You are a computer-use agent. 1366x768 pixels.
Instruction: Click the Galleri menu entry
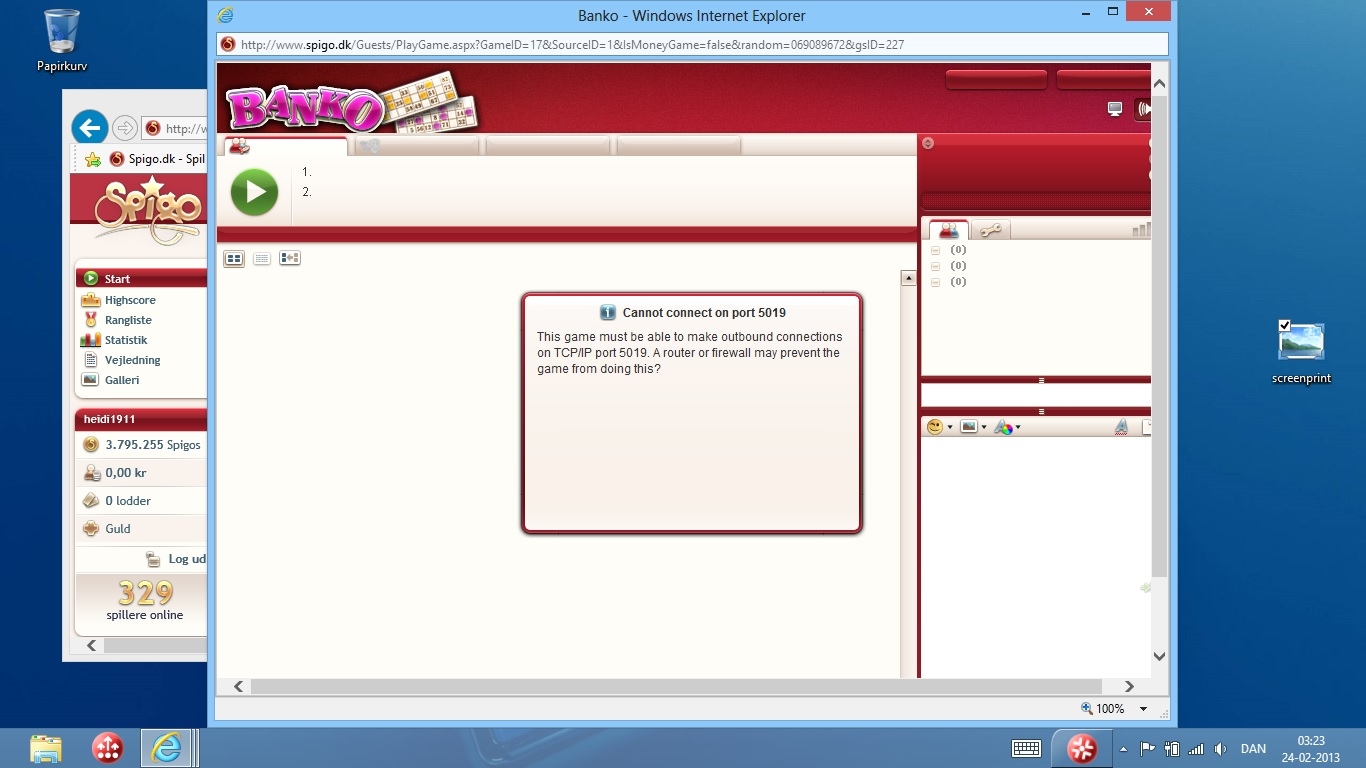[121, 380]
